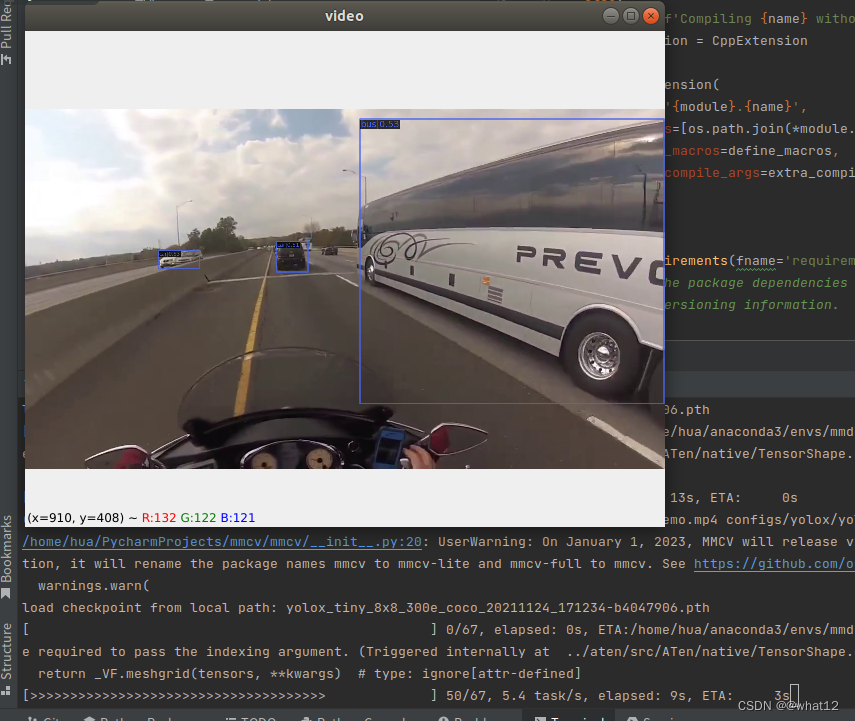Minimize the video window
This screenshot has width=855, height=721.
point(611,16)
